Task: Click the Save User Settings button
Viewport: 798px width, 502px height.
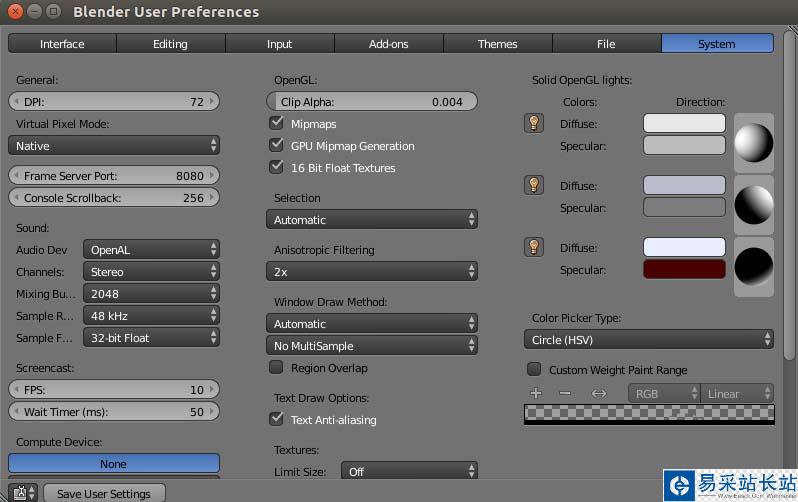Action: pos(104,494)
